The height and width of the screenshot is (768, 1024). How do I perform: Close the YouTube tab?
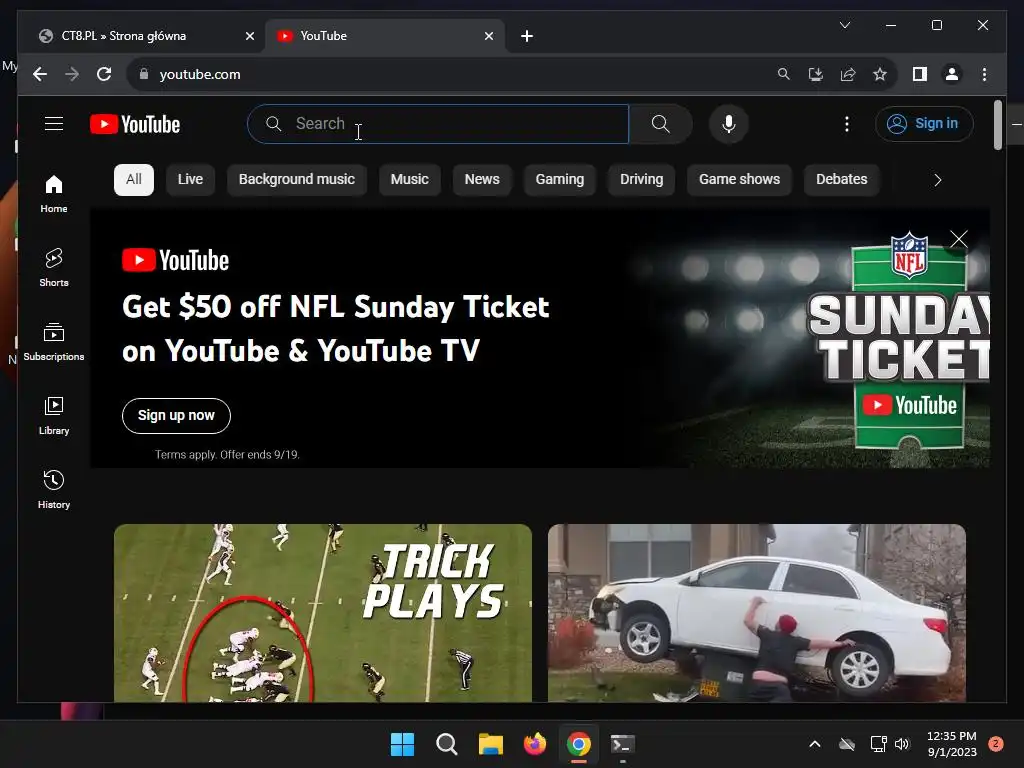tap(488, 37)
